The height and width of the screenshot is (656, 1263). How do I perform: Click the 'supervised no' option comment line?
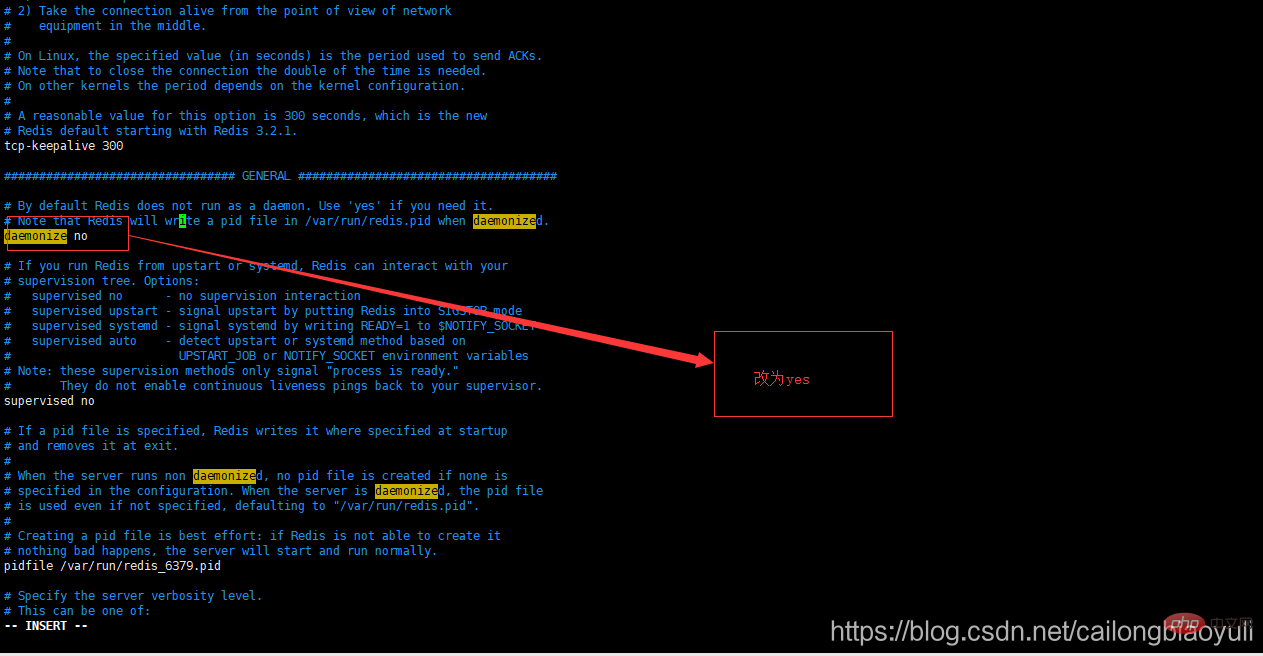pos(182,296)
